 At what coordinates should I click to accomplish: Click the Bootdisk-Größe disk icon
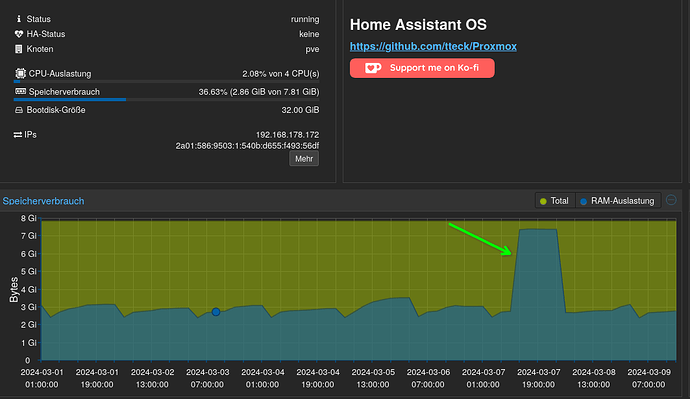(18, 110)
